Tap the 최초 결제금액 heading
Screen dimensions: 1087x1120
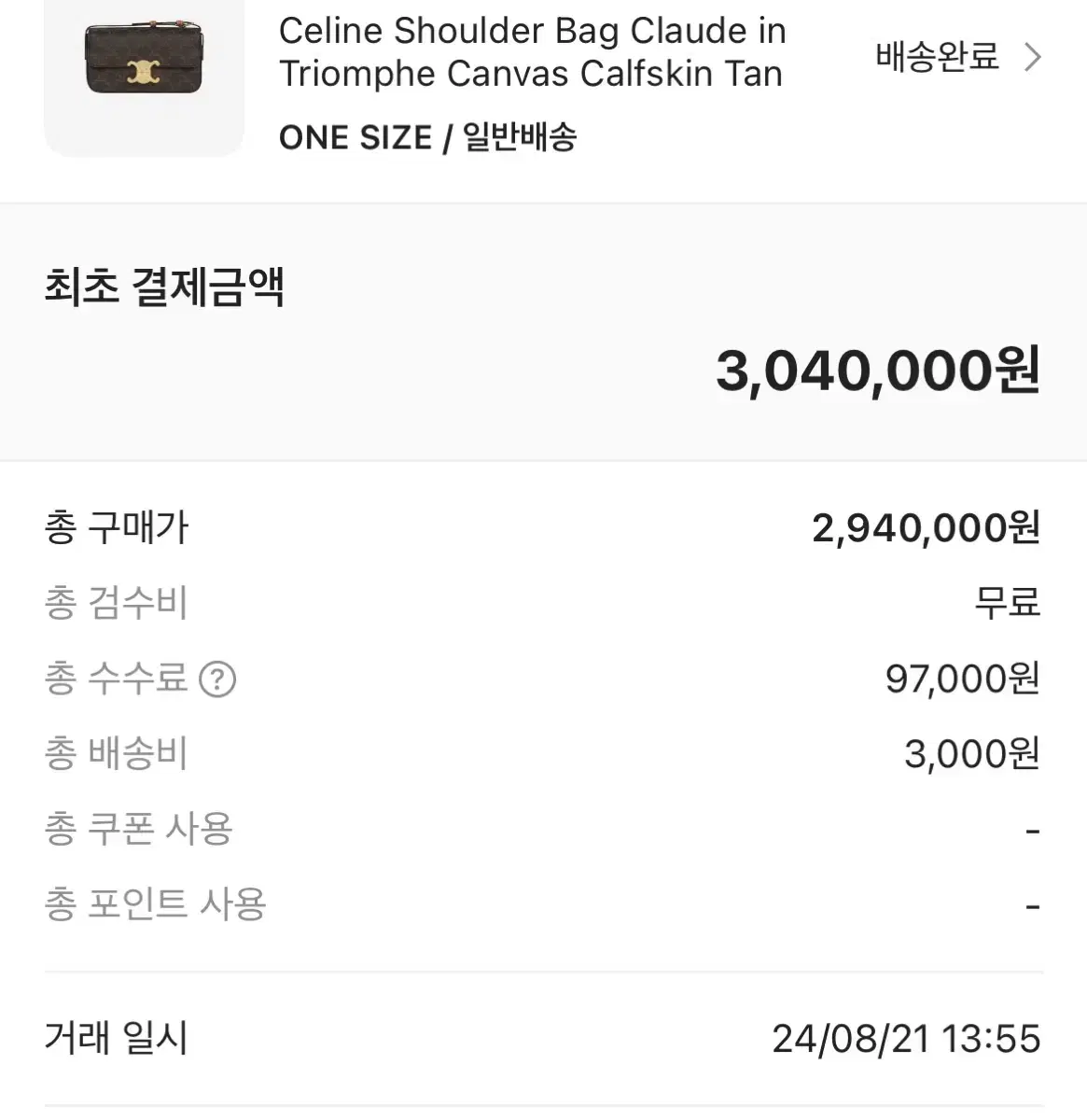pos(164,286)
